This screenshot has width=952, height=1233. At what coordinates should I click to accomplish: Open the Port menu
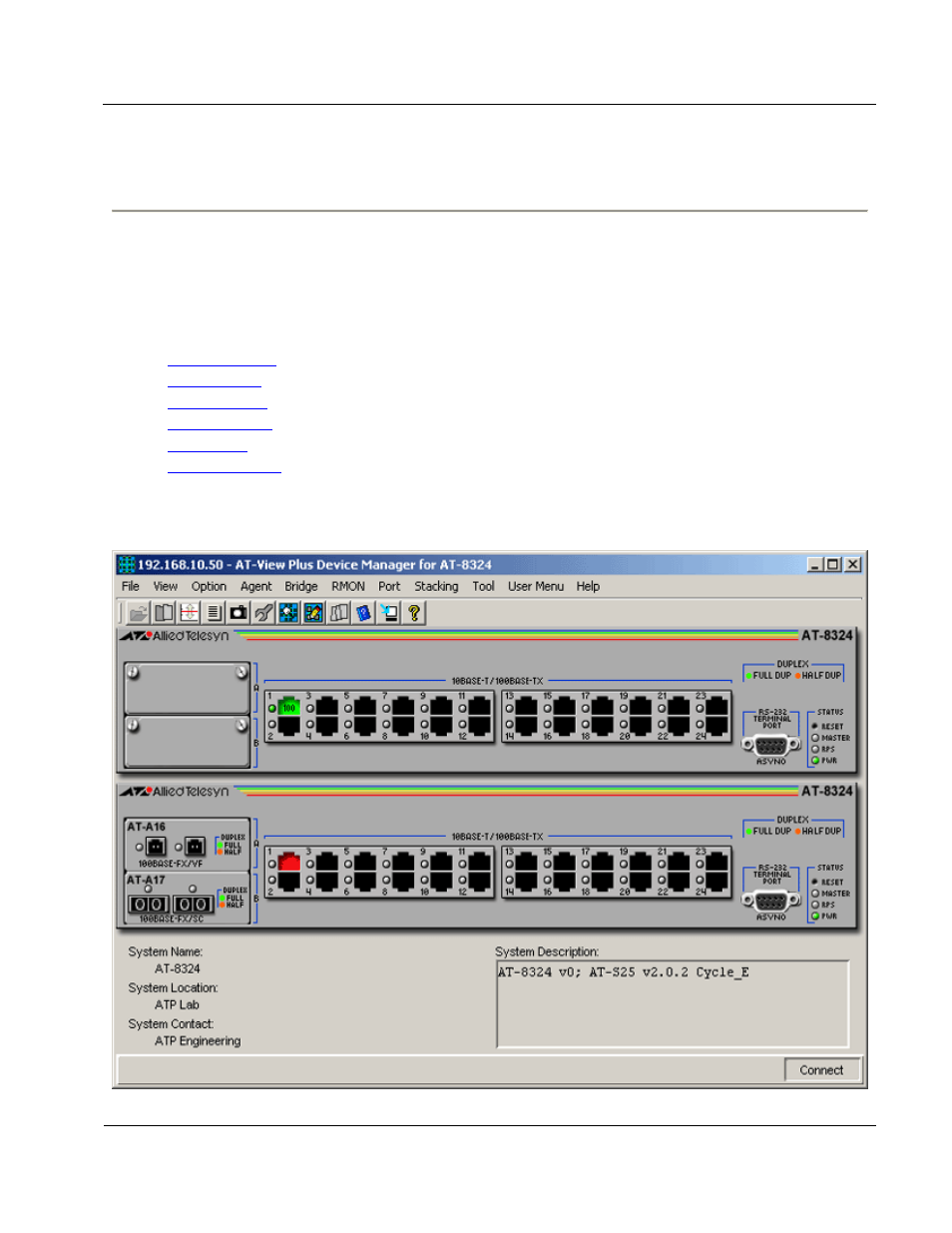(x=389, y=587)
